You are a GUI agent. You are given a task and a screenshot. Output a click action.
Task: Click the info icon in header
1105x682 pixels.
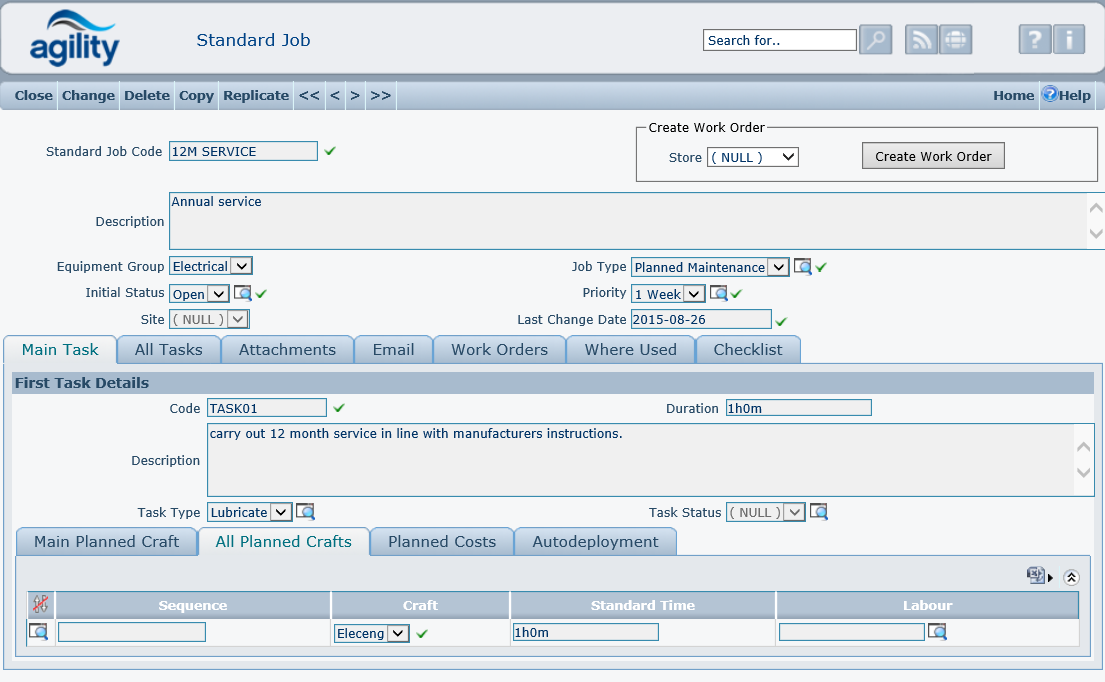pyautogui.click(x=1069, y=40)
